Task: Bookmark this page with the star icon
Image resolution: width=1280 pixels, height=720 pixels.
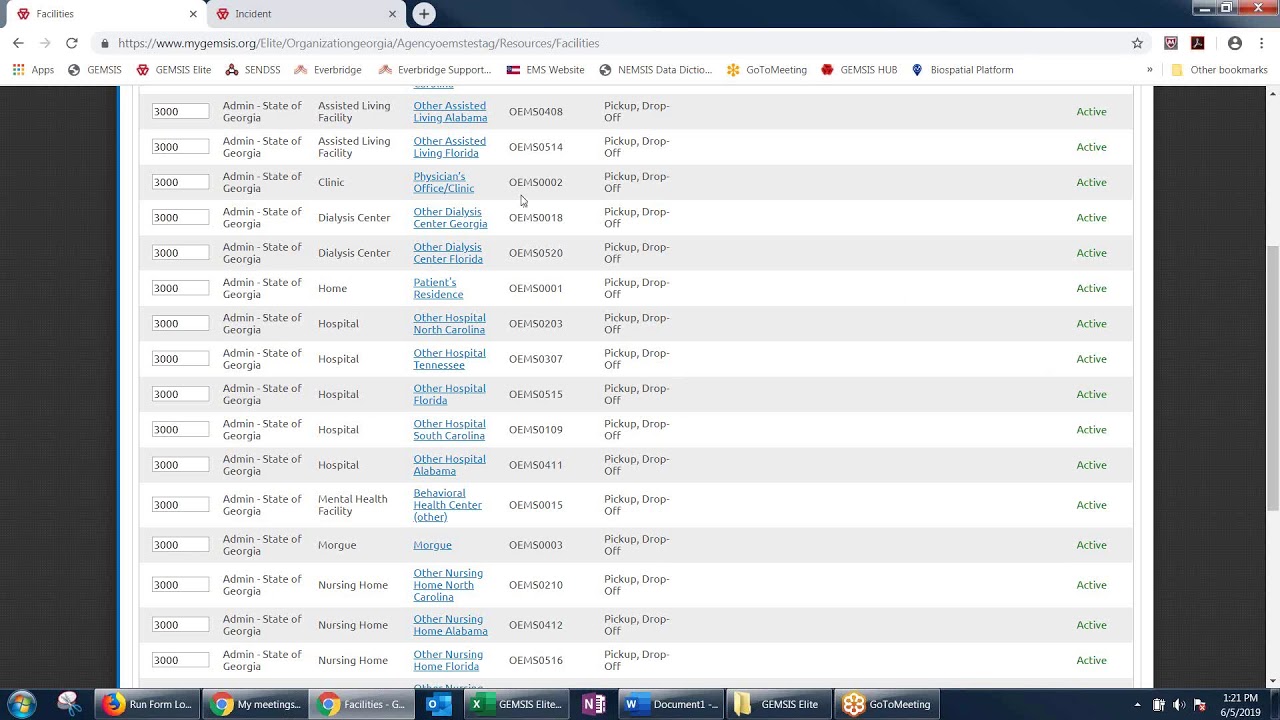Action: point(1137,43)
